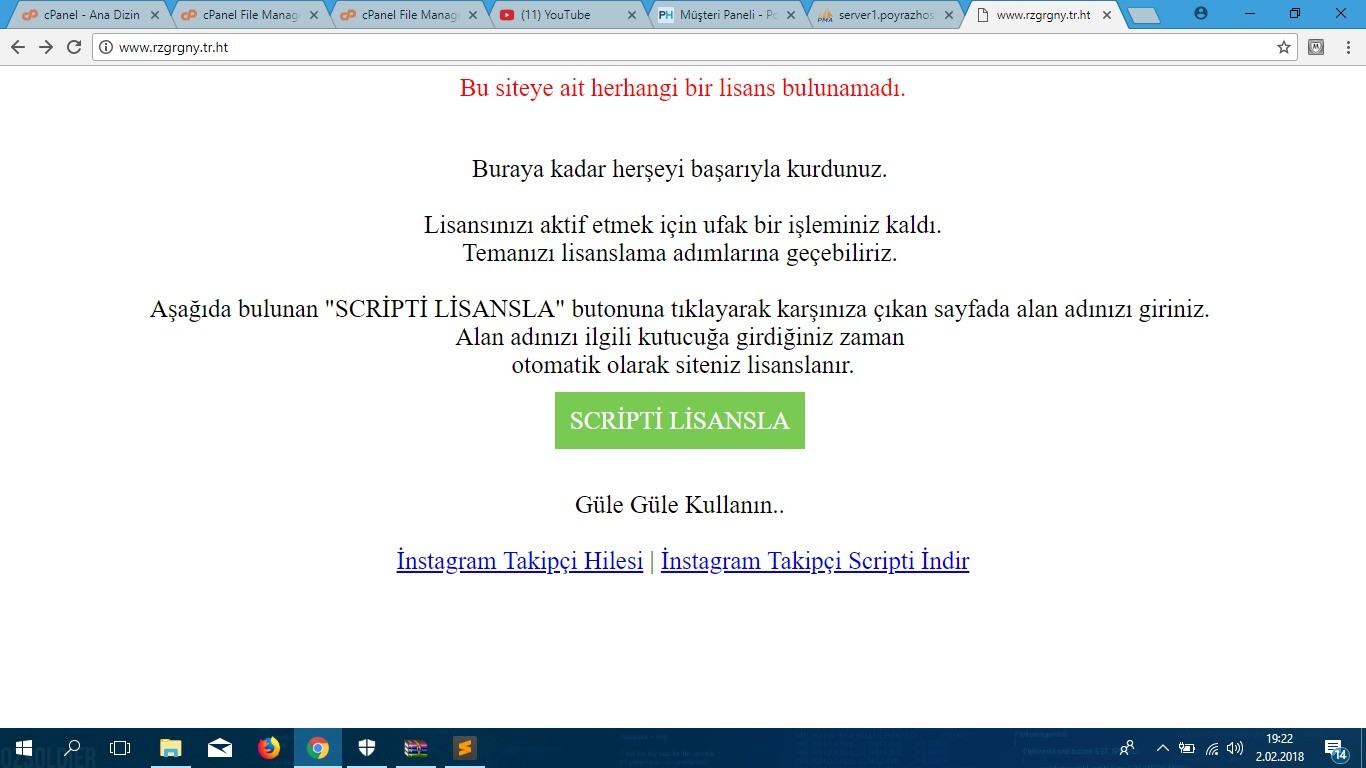The image size is (1366, 768).
Task: Open the People icon in system tray
Action: [1127, 748]
